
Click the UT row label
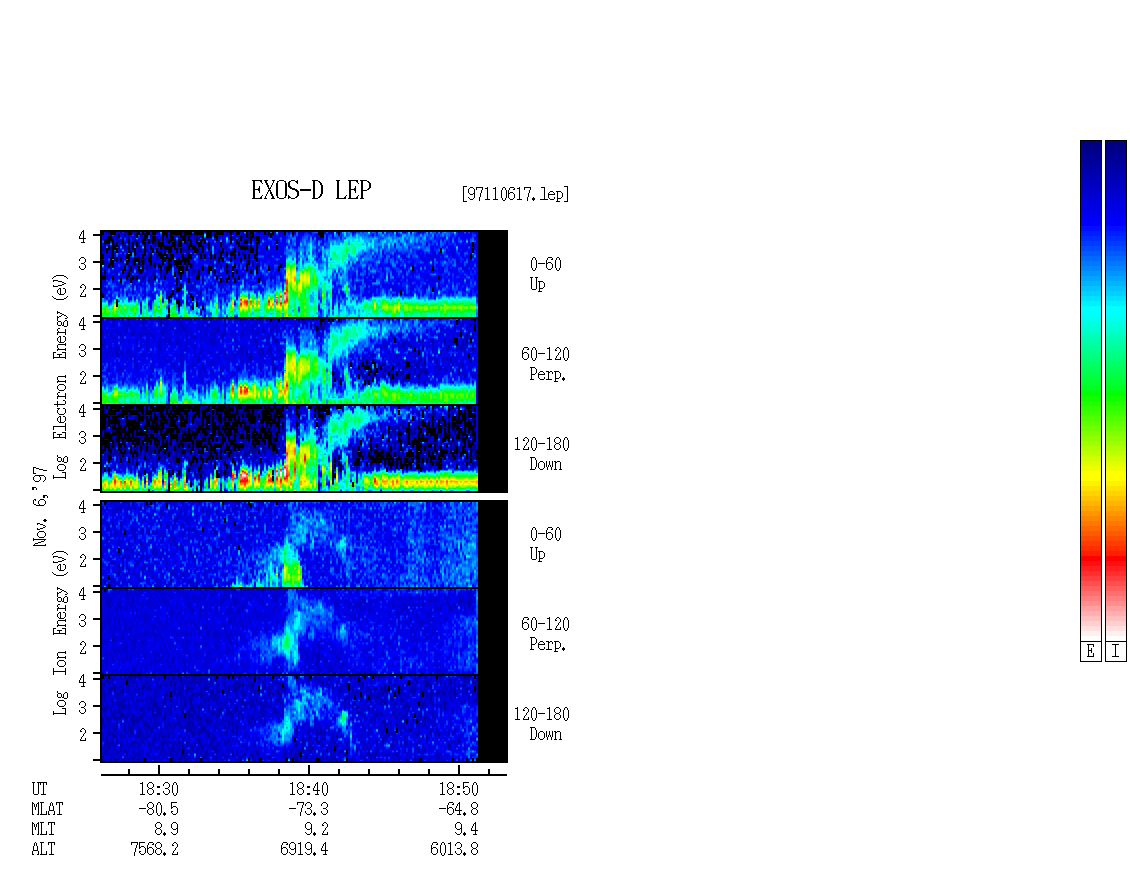click(39, 789)
